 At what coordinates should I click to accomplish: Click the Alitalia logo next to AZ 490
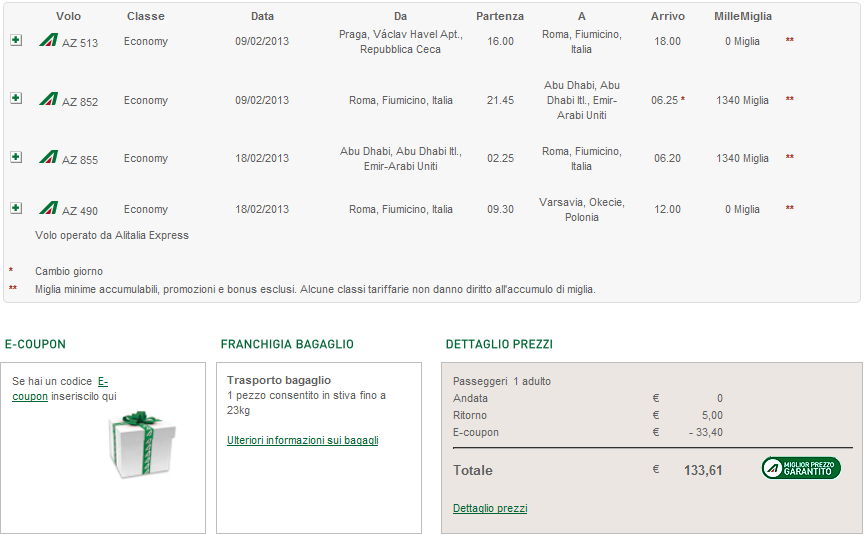click(x=49, y=208)
